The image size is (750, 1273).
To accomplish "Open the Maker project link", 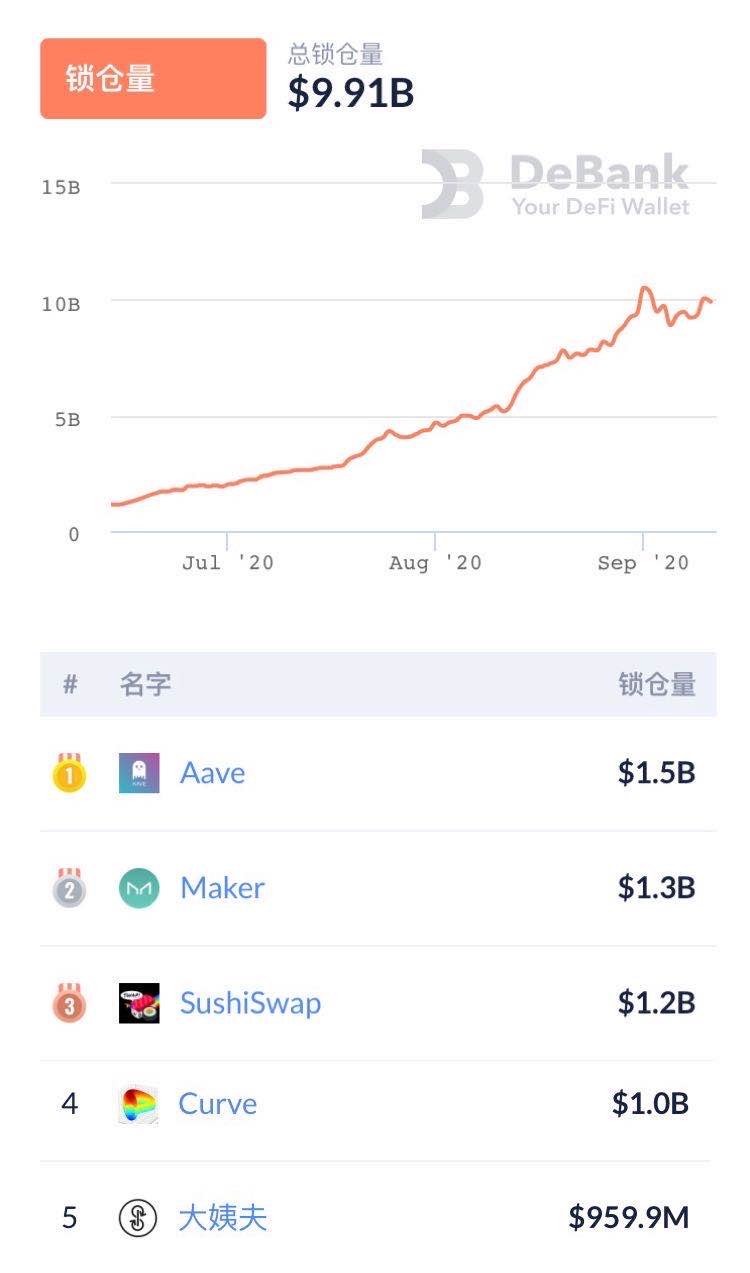I will pyautogui.click(x=222, y=888).
